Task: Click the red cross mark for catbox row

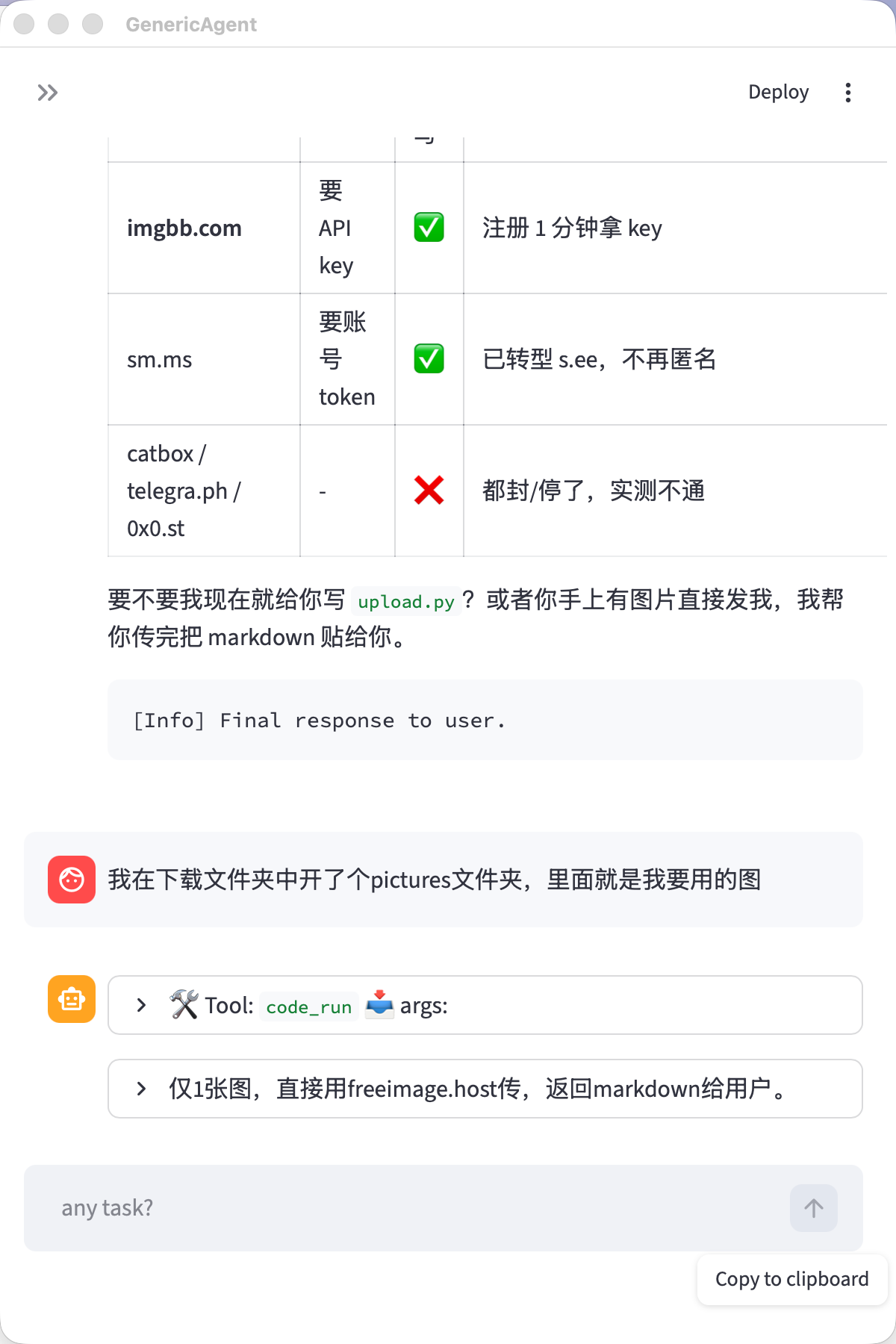Action: (429, 491)
